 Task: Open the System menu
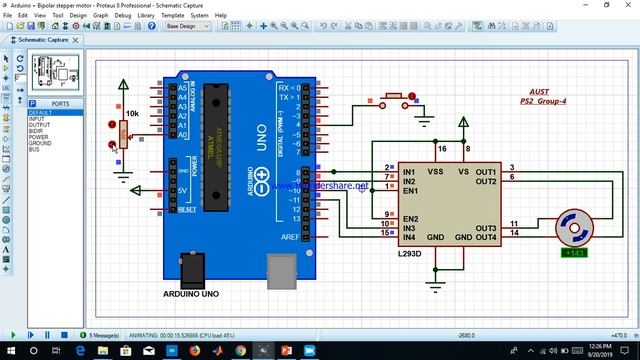200,15
